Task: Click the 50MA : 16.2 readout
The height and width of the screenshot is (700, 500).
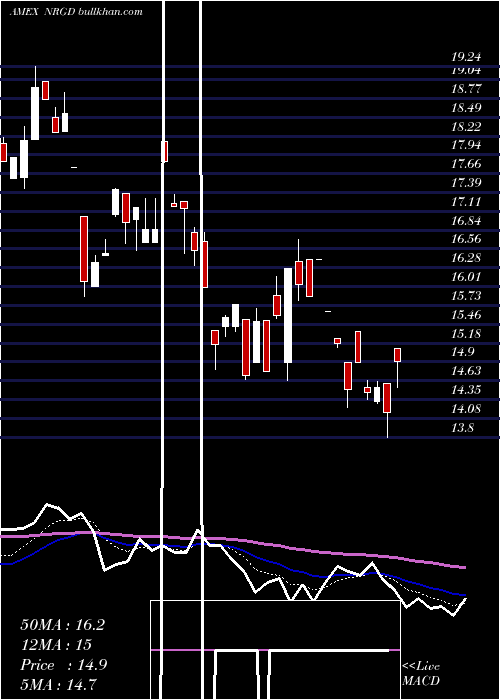Action: (x=62, y=625)
